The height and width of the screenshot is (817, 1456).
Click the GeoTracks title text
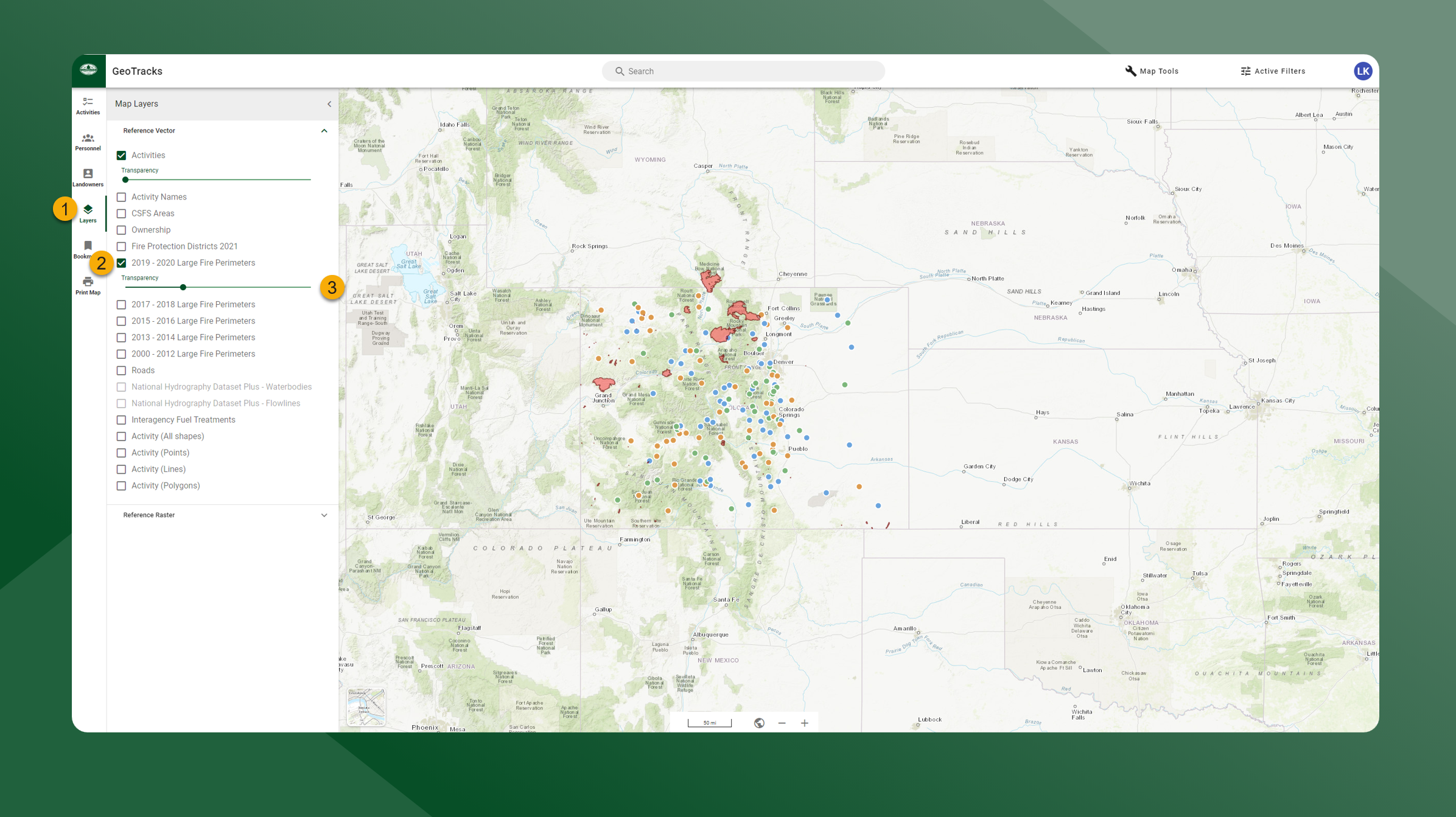coord(137,71)
